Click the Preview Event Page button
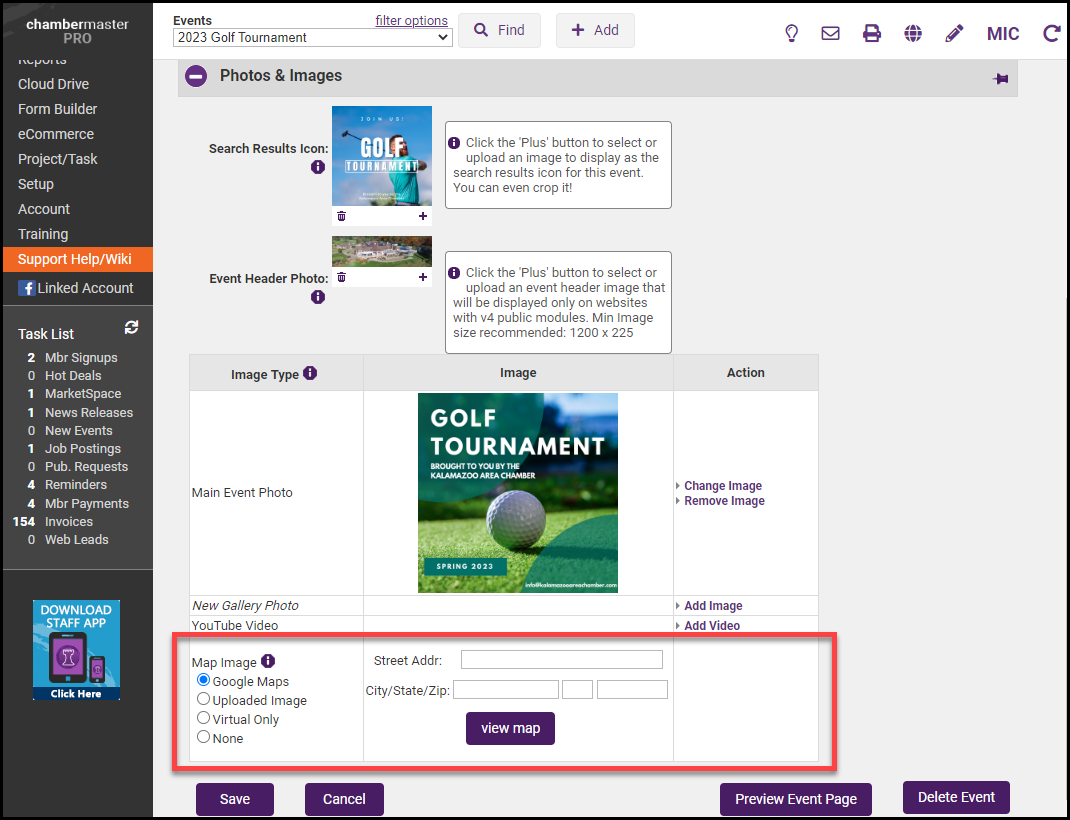This screenshot has width=1070, height=820. tap(795, 799)
